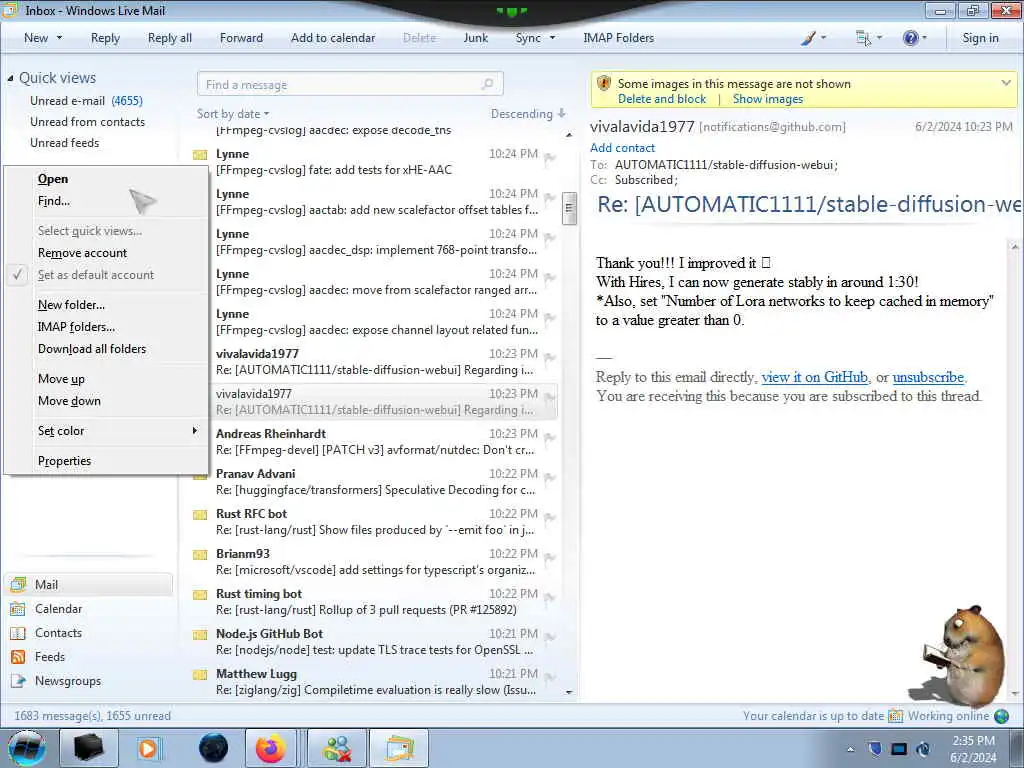Select Unread from contacts quick view
The image size is (1024, 768).
(x=88, y=122)
